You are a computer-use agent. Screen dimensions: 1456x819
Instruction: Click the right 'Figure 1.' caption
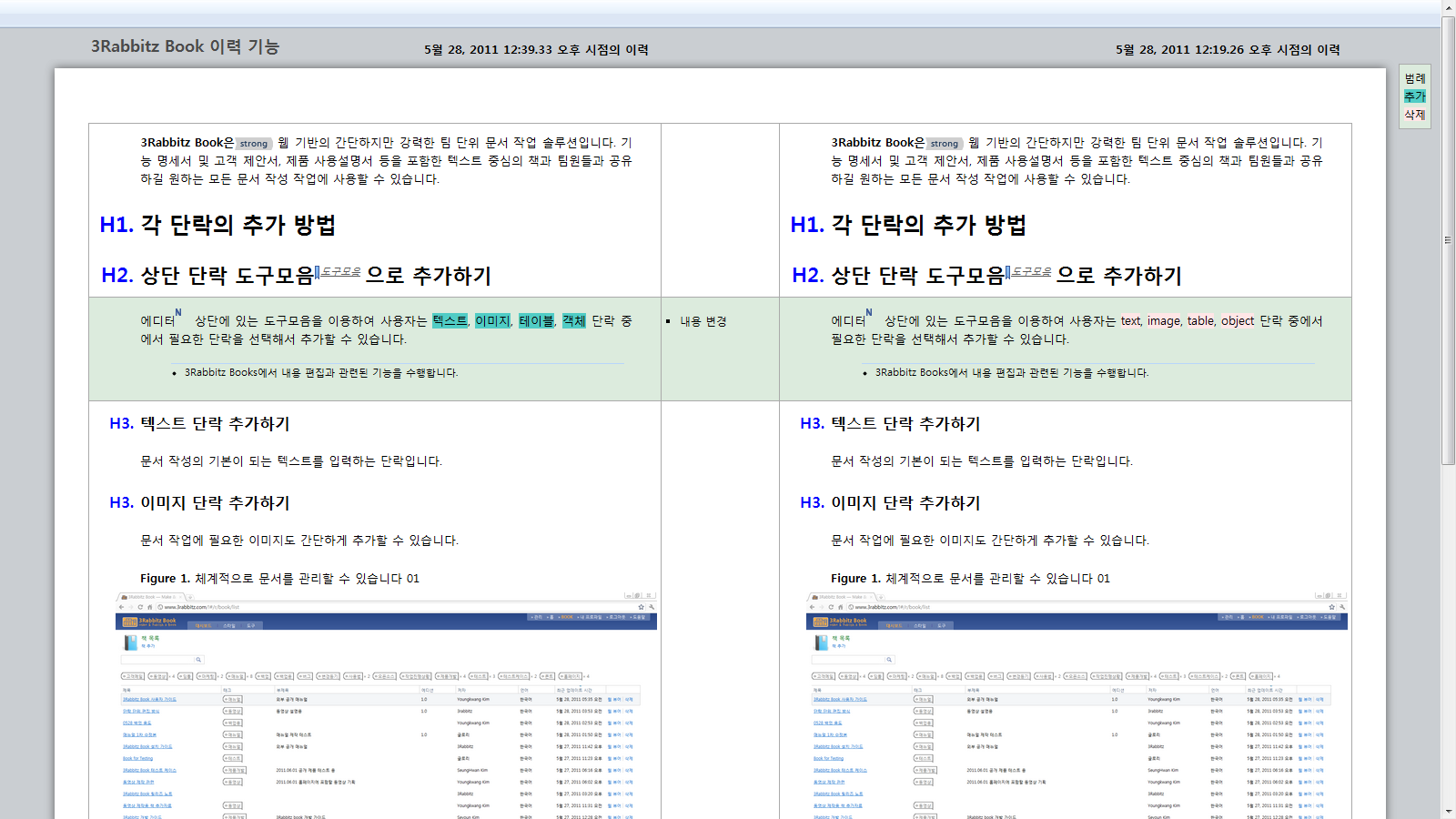(970, 579)
